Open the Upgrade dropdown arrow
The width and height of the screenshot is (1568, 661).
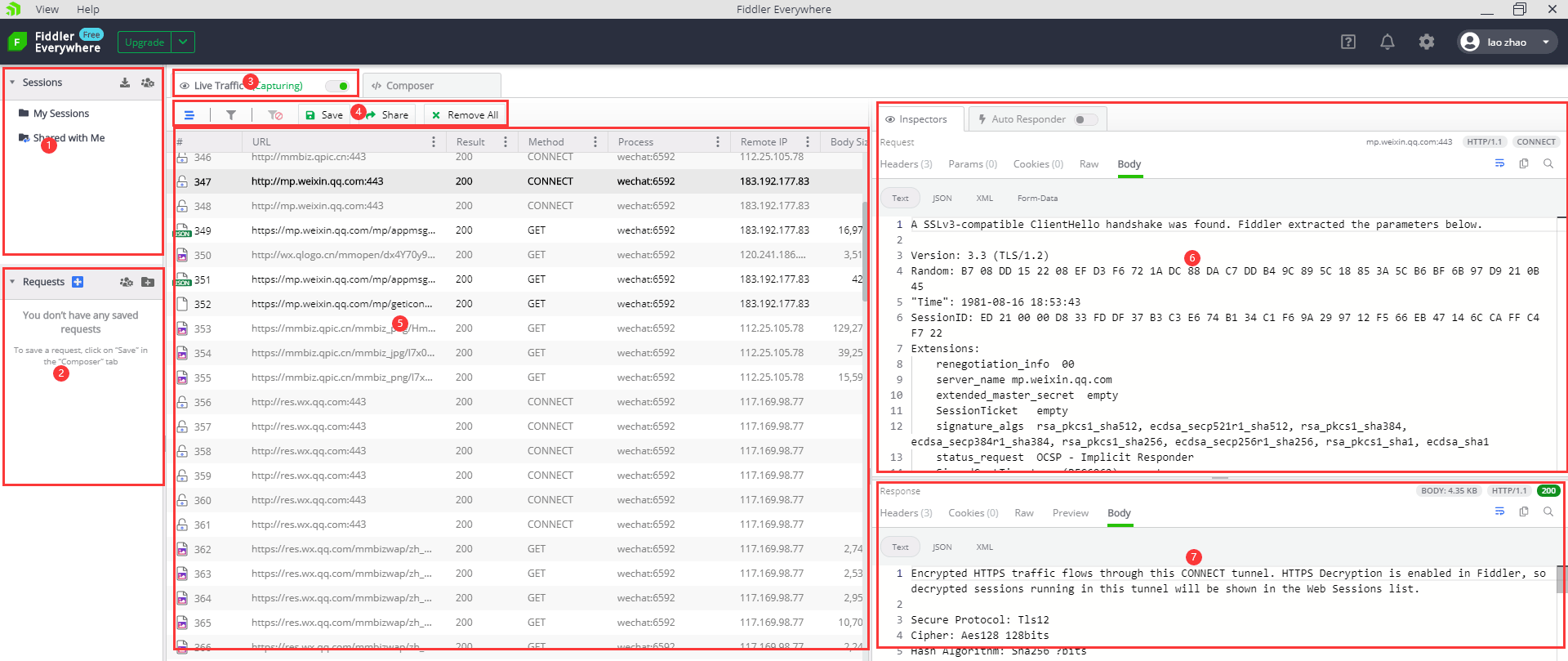(x=183, y=42)
